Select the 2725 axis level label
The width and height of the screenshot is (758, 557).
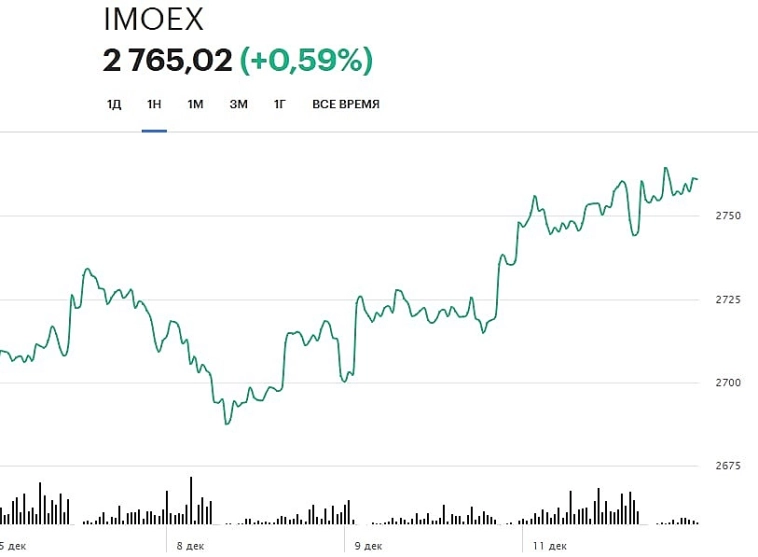727,300
